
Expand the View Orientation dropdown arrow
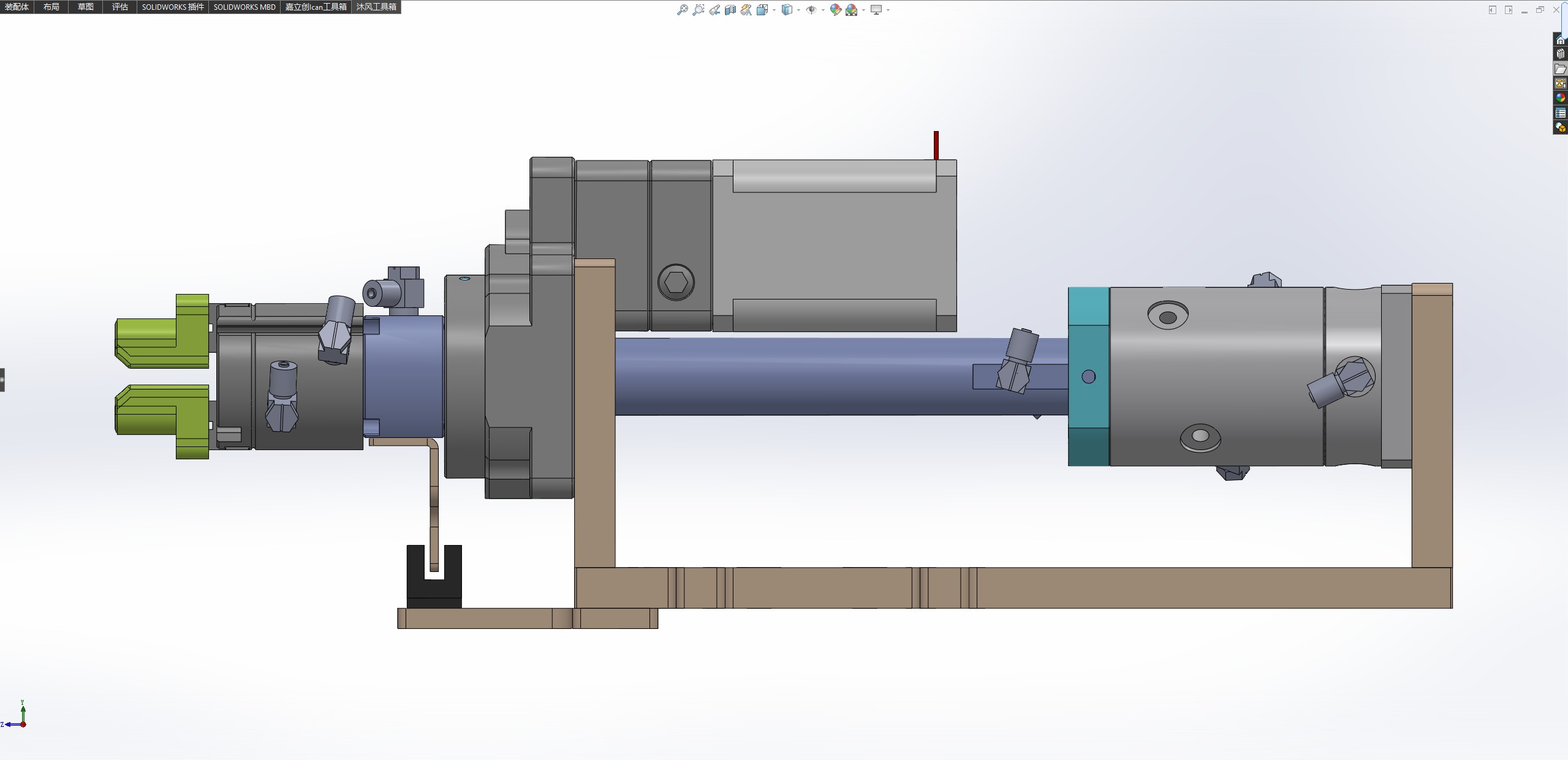[774, 10]
